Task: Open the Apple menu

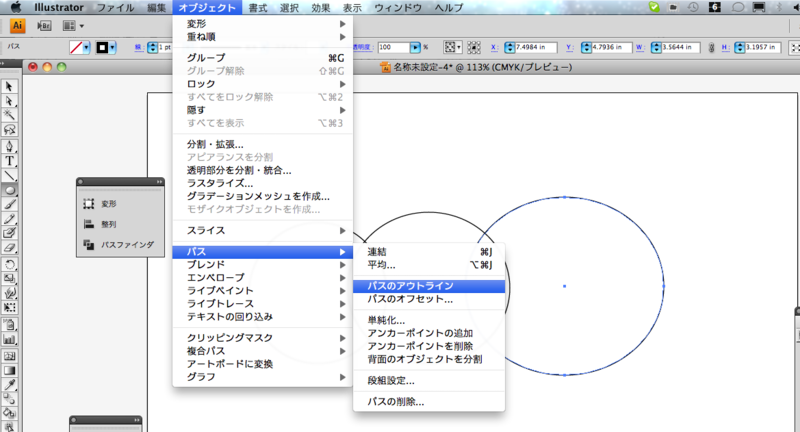Action: tap(16, 7)
